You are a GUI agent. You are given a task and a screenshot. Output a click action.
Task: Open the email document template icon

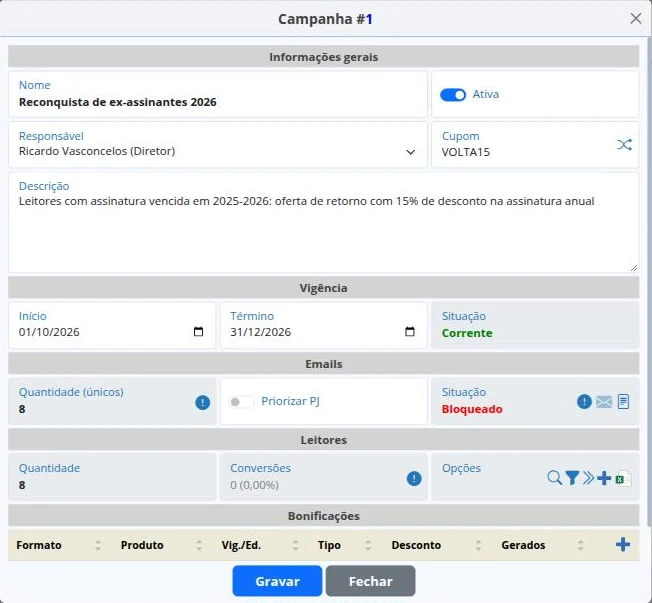(x=623, y=401)
